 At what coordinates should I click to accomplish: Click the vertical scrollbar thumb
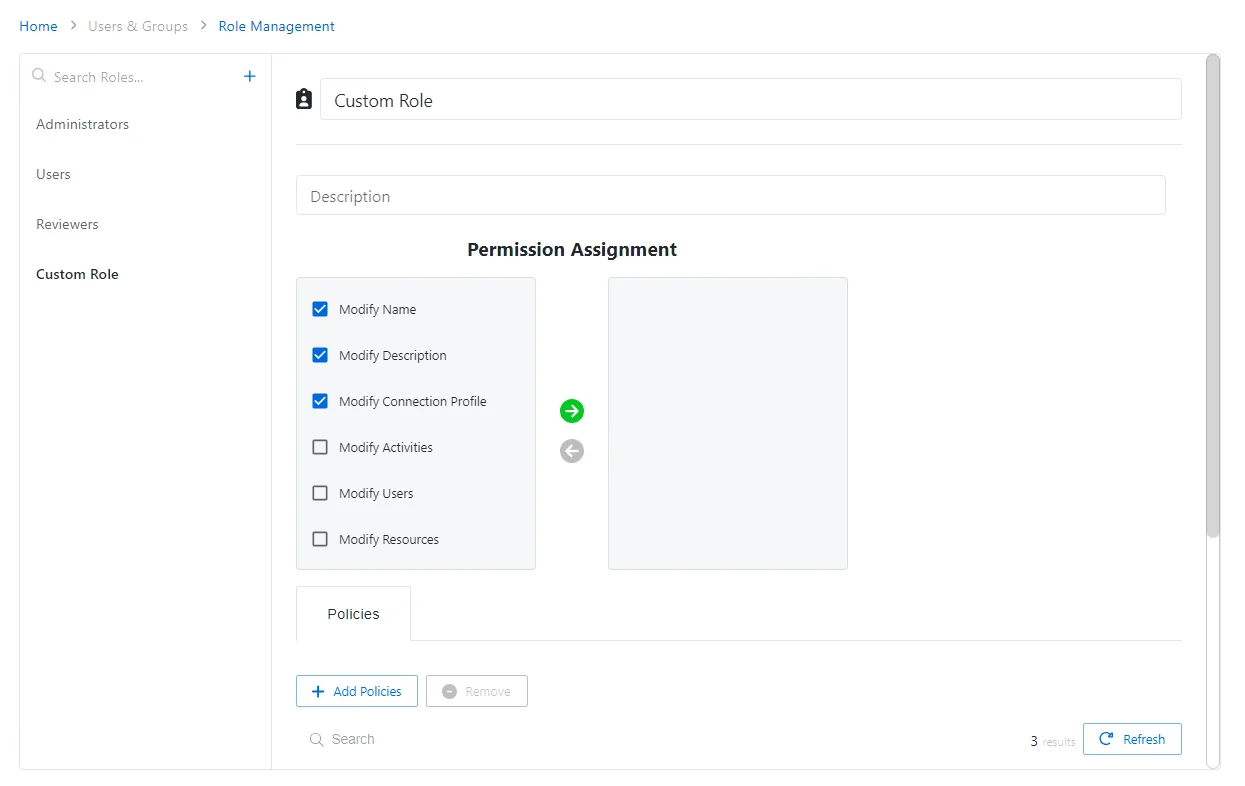pos(1213,296)
